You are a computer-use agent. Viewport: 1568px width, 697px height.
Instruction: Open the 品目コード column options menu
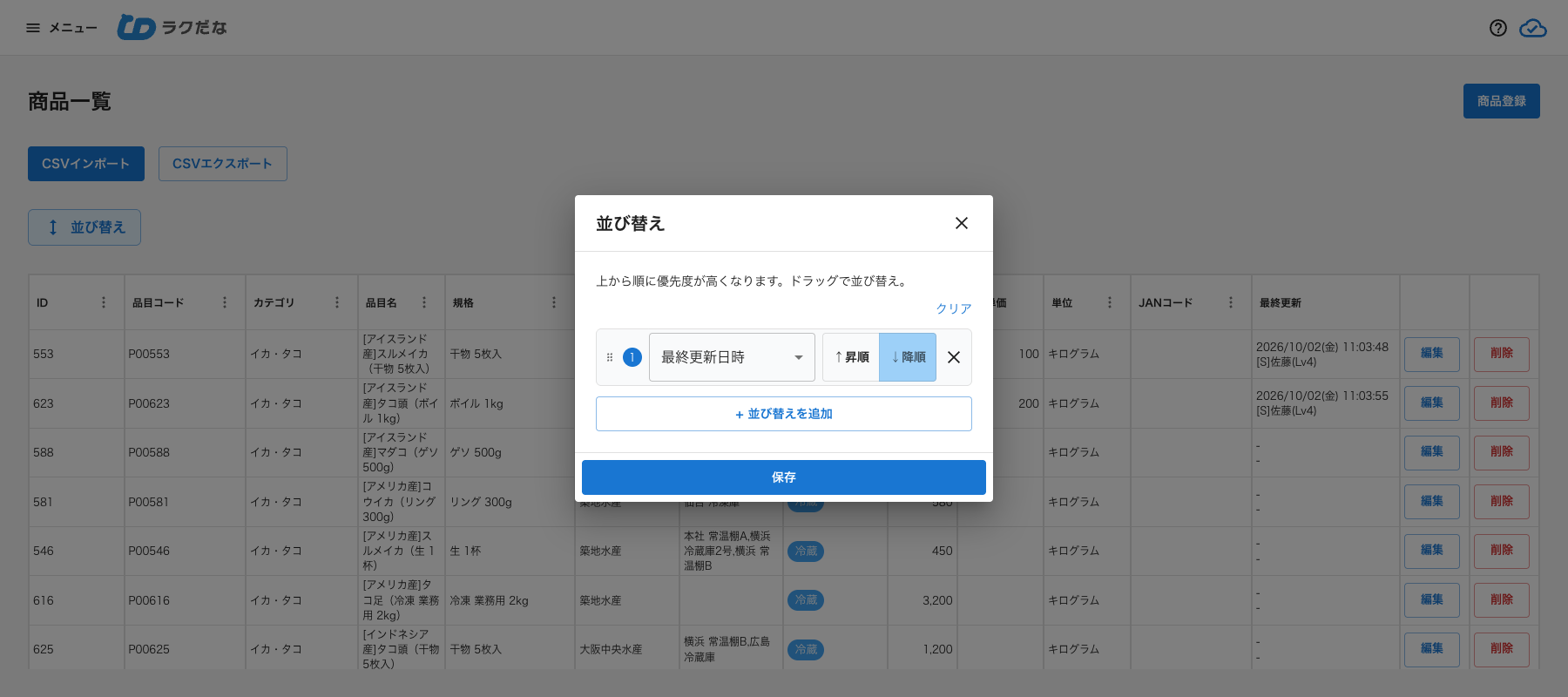225,302
